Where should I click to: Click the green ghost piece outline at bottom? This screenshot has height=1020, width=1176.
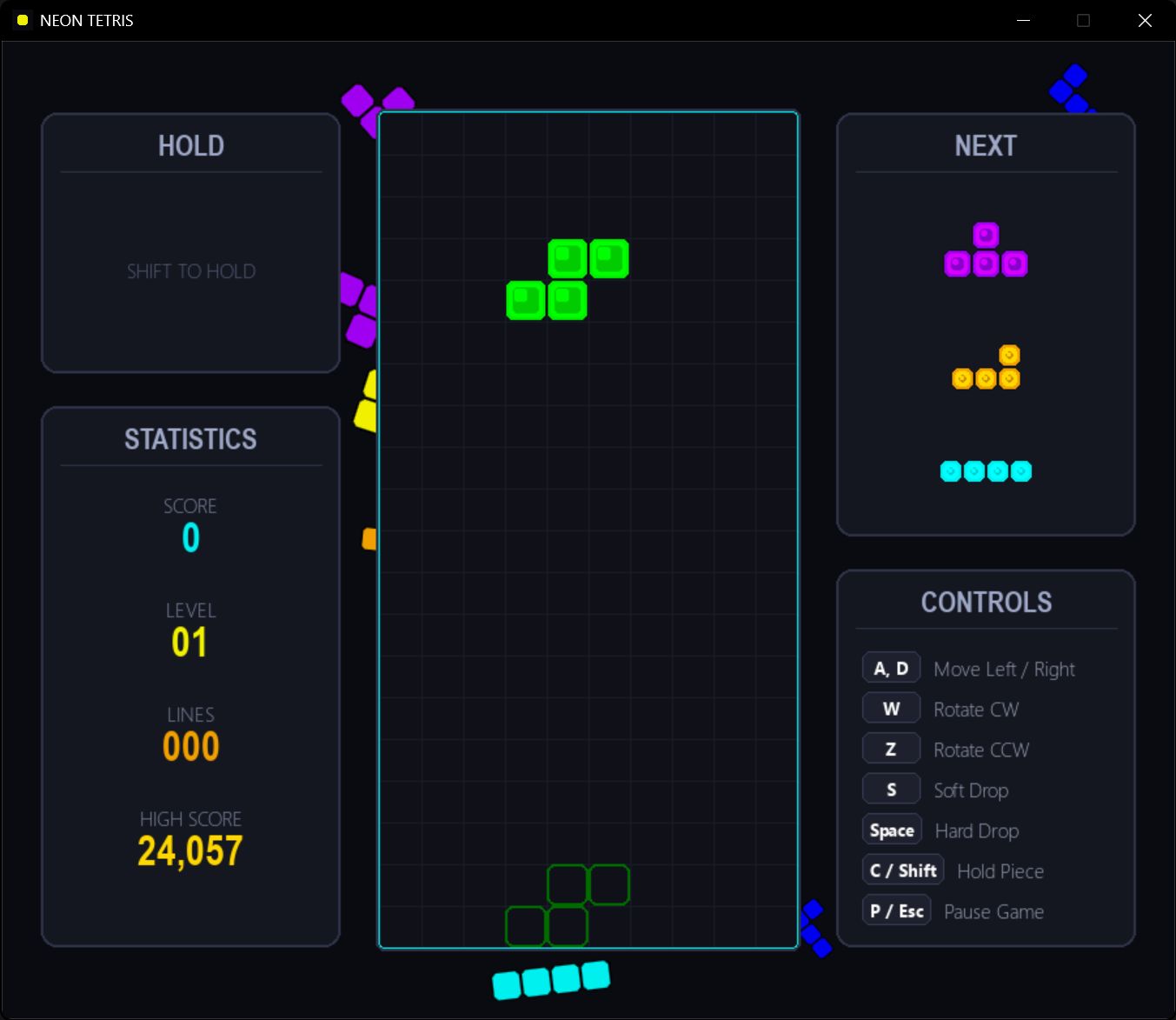point(568,905)
